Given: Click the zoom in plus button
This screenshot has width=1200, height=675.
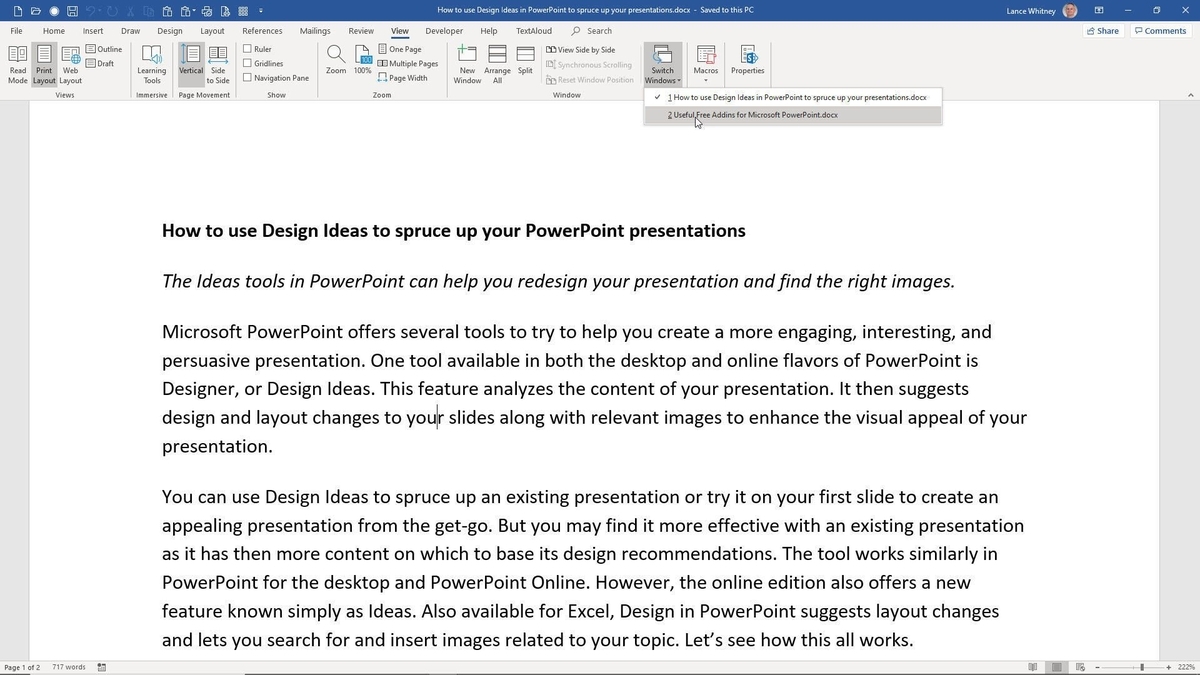Looking at the screenshot, I should (x=1169, y=667).
